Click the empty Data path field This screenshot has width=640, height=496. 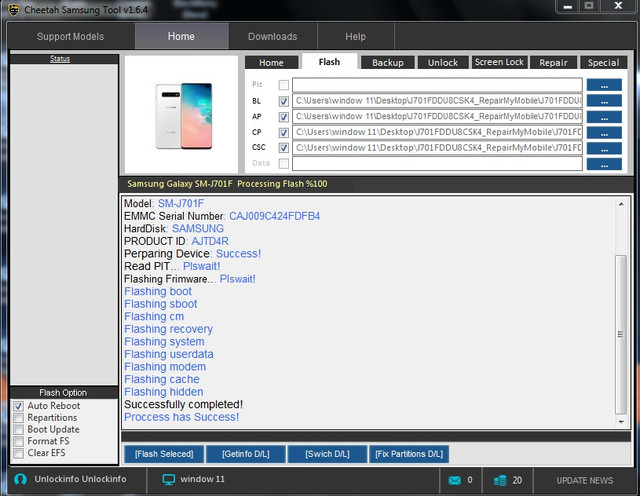pos(437,164)
